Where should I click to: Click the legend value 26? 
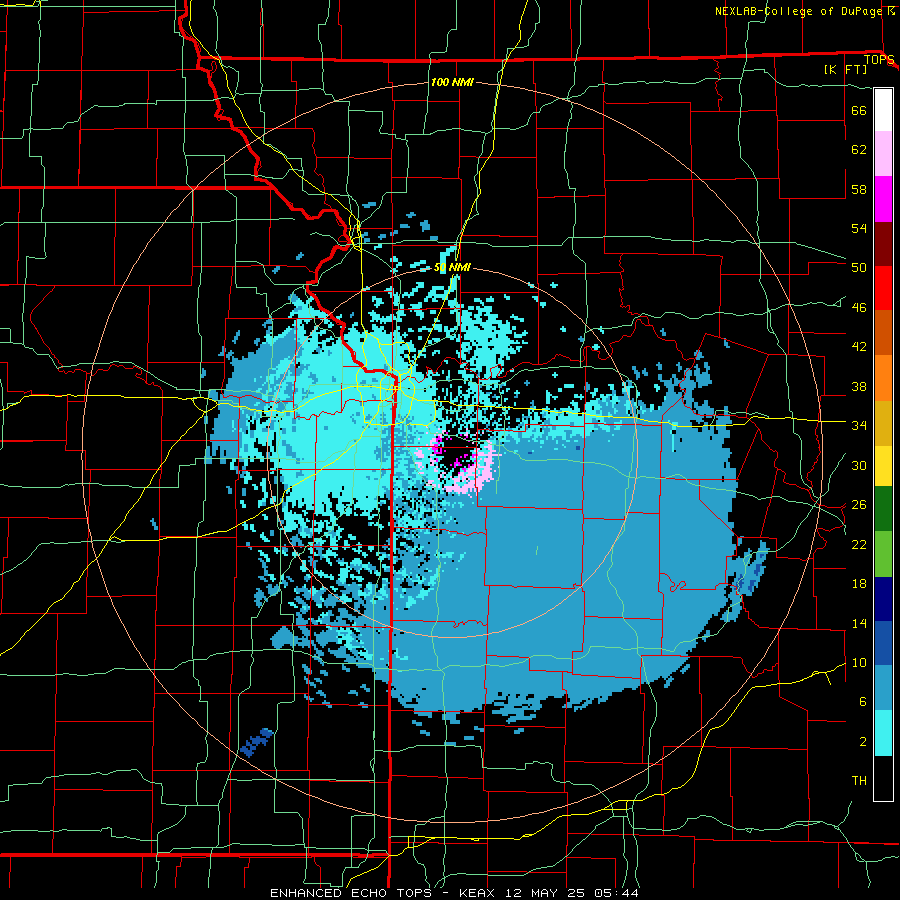pyautogui.click(x=859, y=505)
